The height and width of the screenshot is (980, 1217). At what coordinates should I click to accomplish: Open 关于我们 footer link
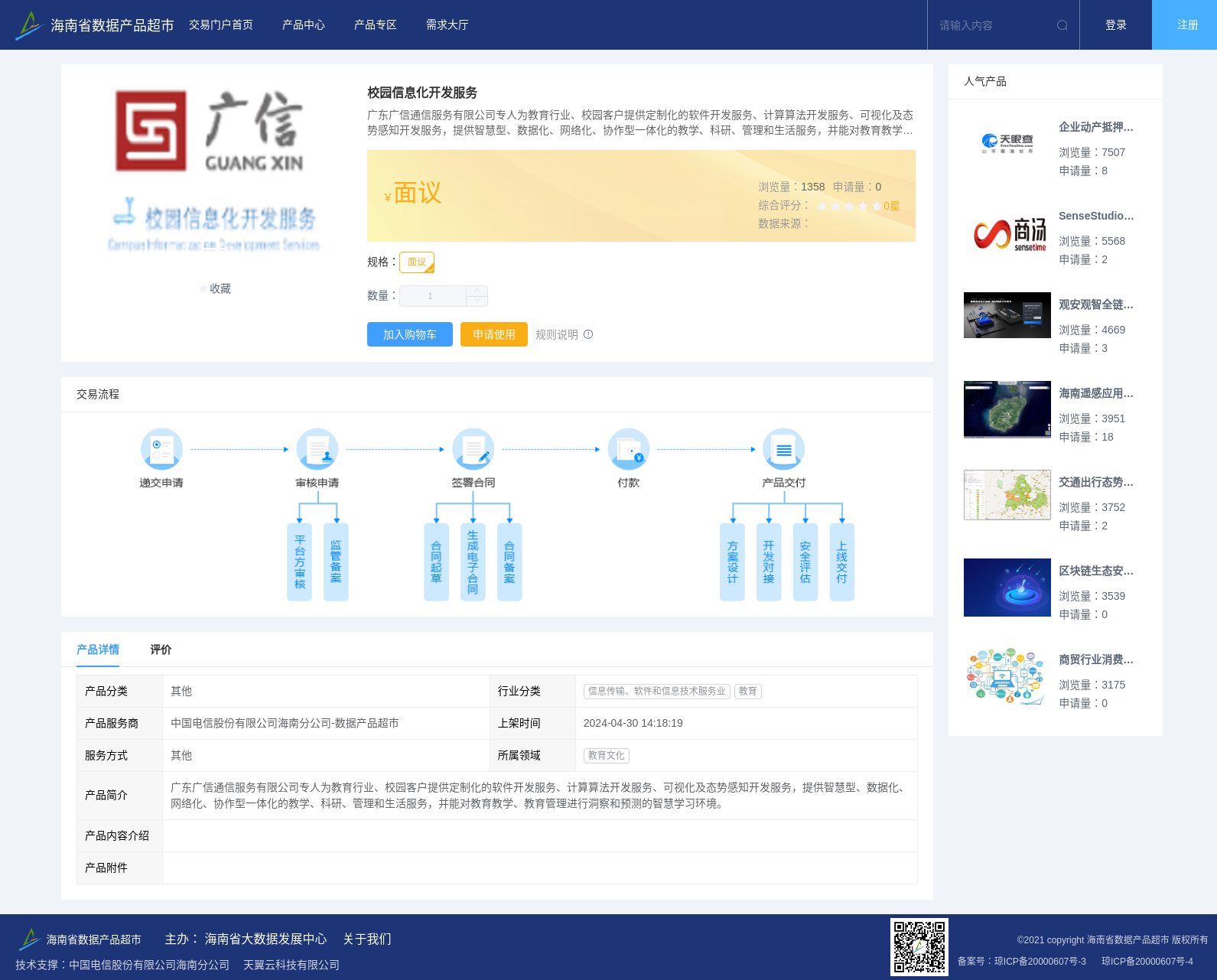[x=367, y=939]
